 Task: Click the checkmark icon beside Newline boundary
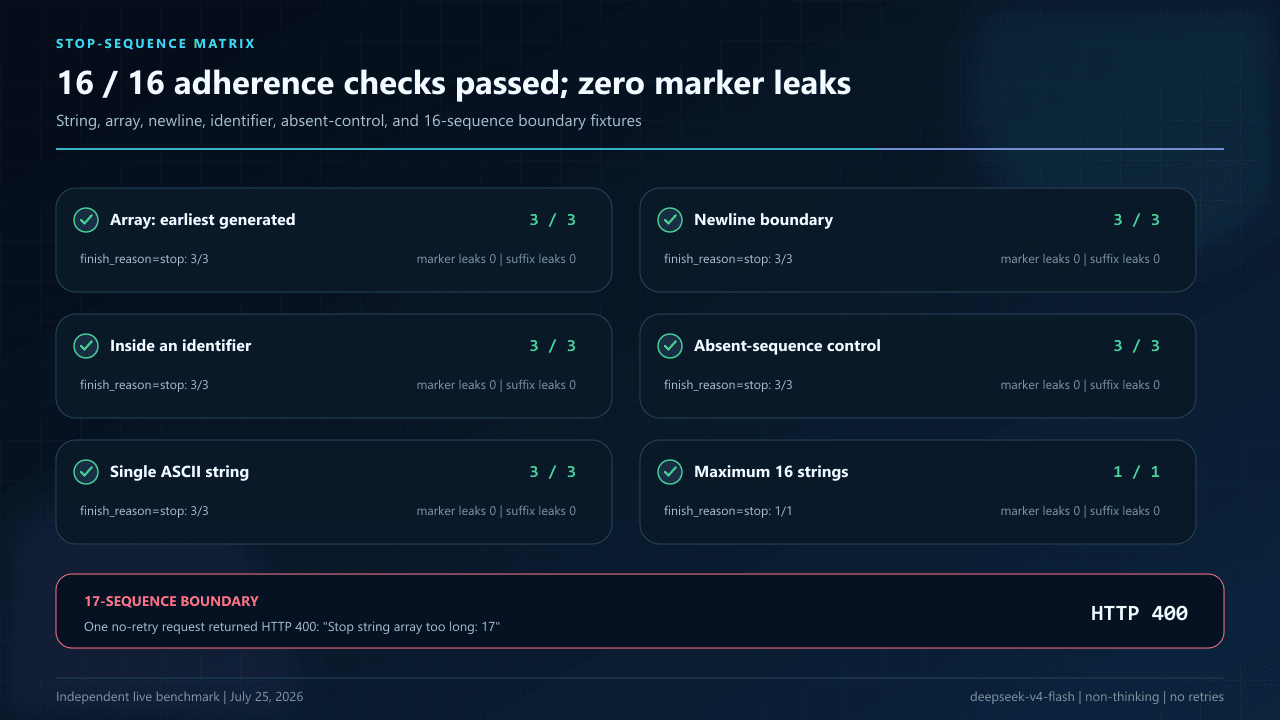pos(670,220)
